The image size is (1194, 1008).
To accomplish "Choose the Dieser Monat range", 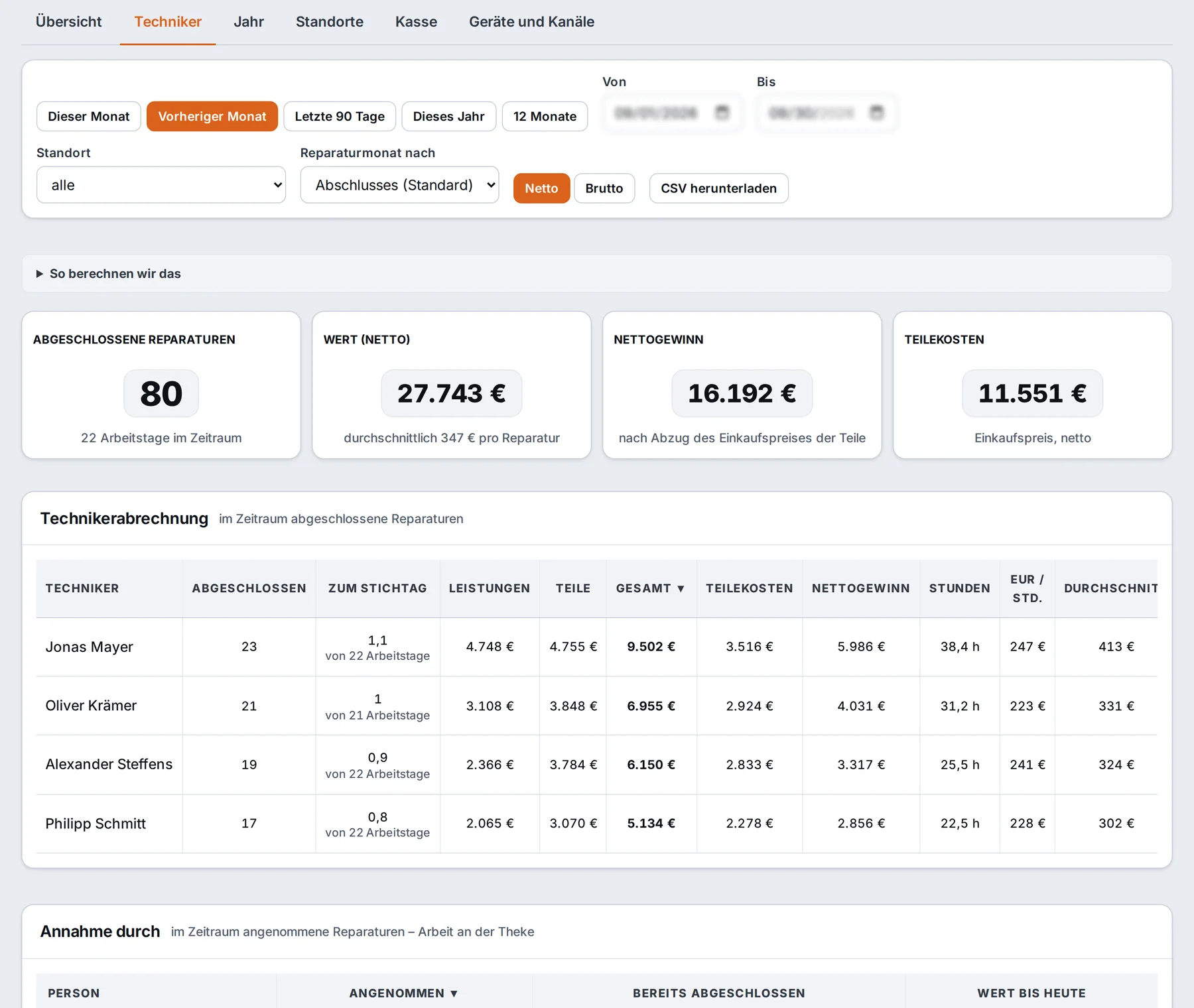I will [x=89, y=116].
